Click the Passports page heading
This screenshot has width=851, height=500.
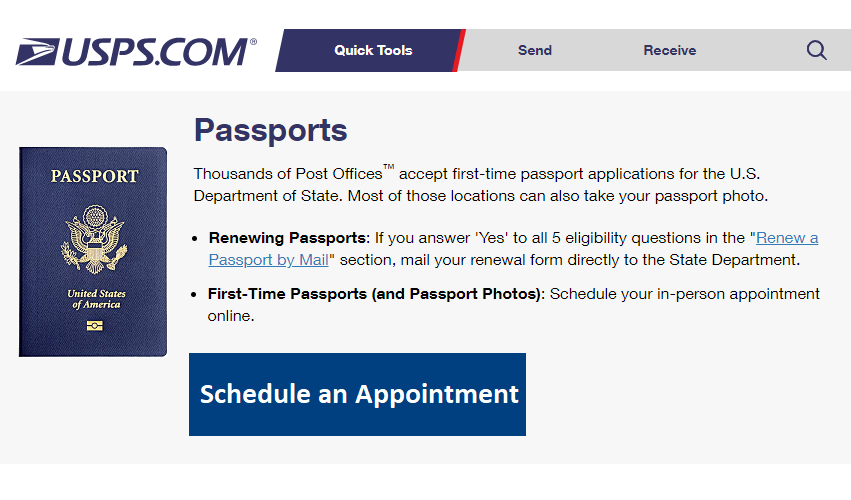(270, 131)
